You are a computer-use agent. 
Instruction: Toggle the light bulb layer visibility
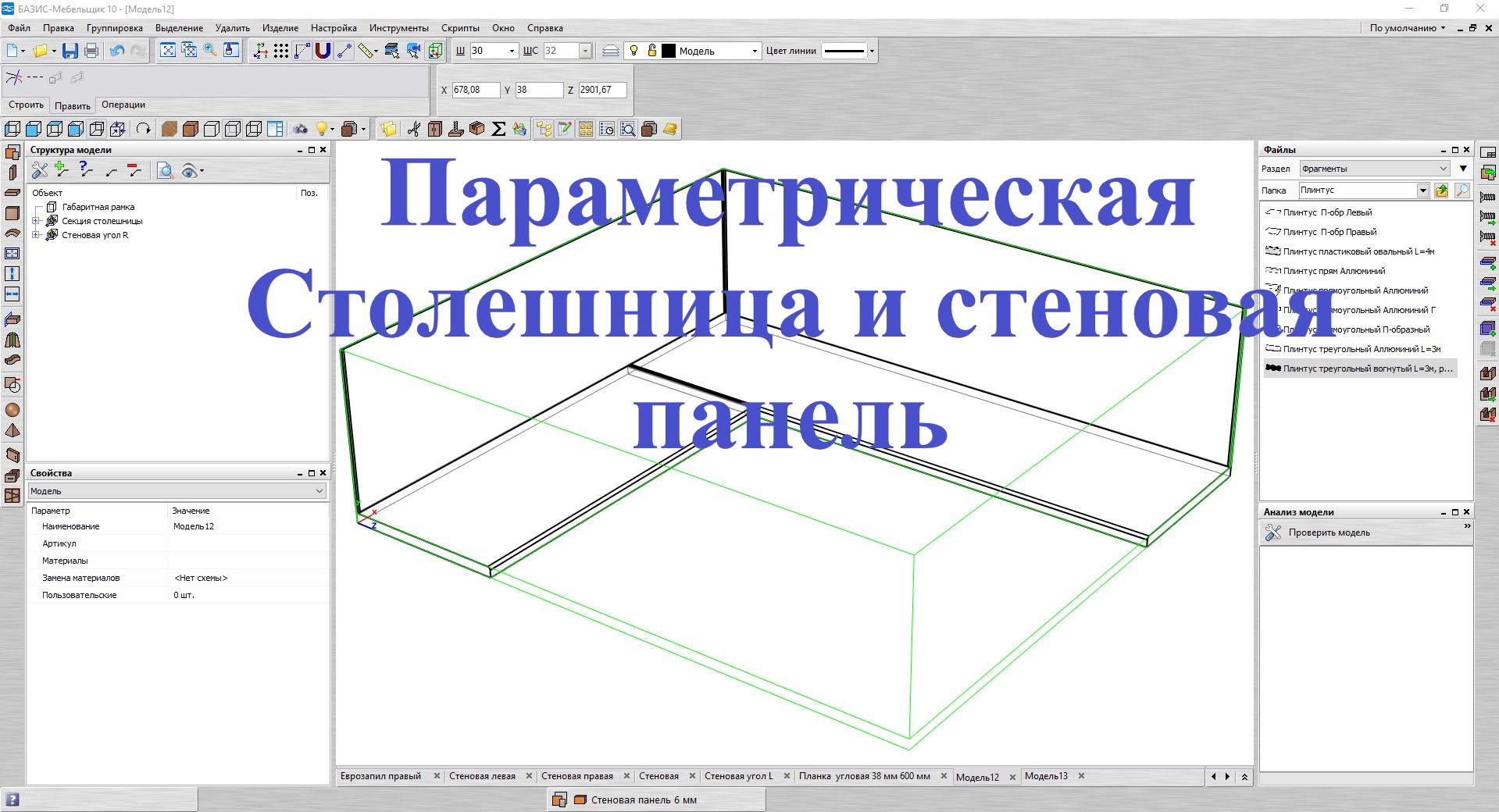(x=634, y=51)
